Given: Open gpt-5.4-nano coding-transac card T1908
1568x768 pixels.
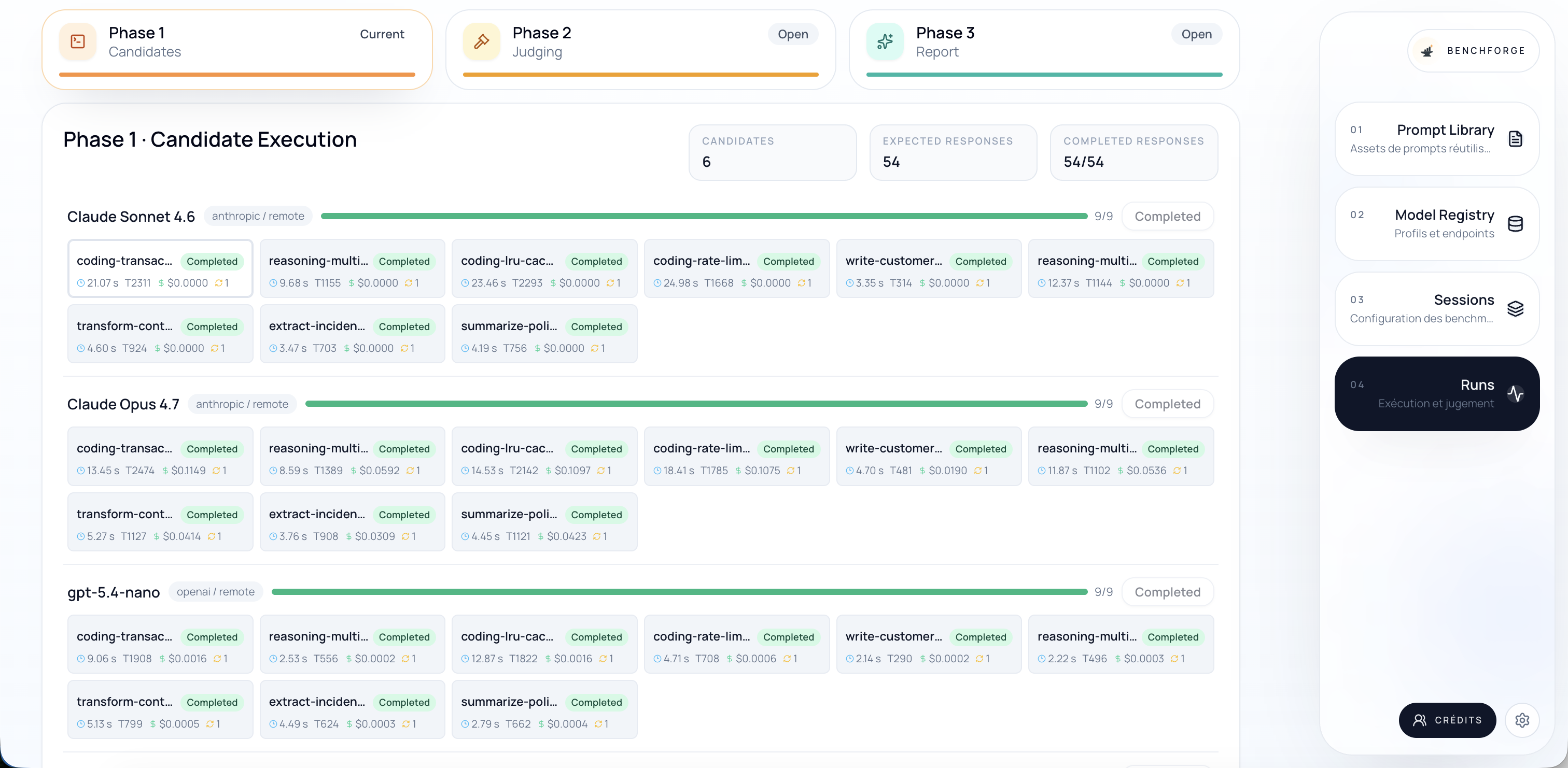Looking at the screenshot, I should (160, 645).
